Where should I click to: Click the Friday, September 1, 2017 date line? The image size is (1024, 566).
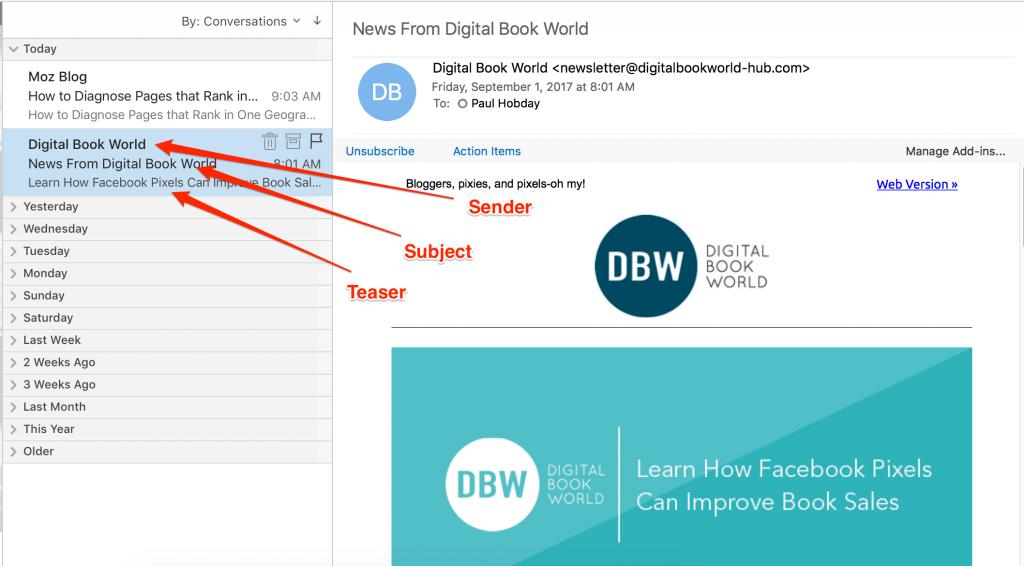(x=533, y=87)
